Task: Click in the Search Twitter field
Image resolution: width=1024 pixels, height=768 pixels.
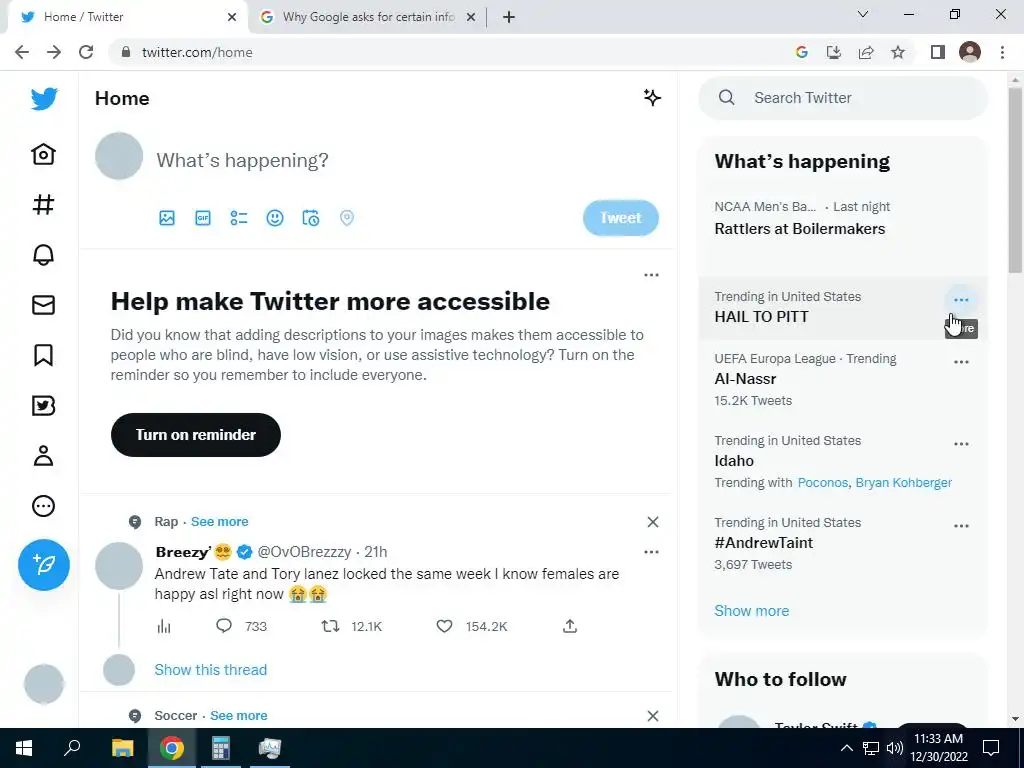Action: pyautogui.click(x=843, y=98)
